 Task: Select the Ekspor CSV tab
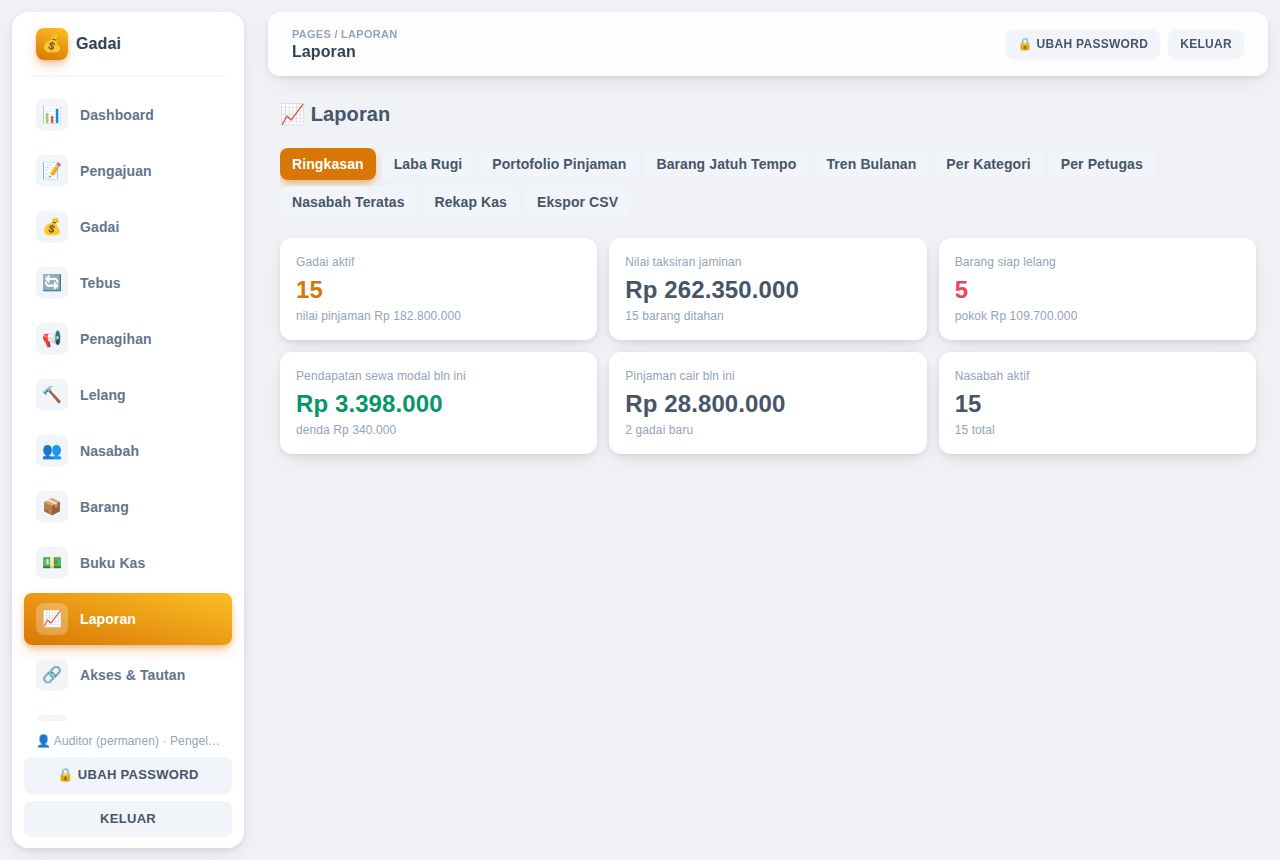pos(577,202)
